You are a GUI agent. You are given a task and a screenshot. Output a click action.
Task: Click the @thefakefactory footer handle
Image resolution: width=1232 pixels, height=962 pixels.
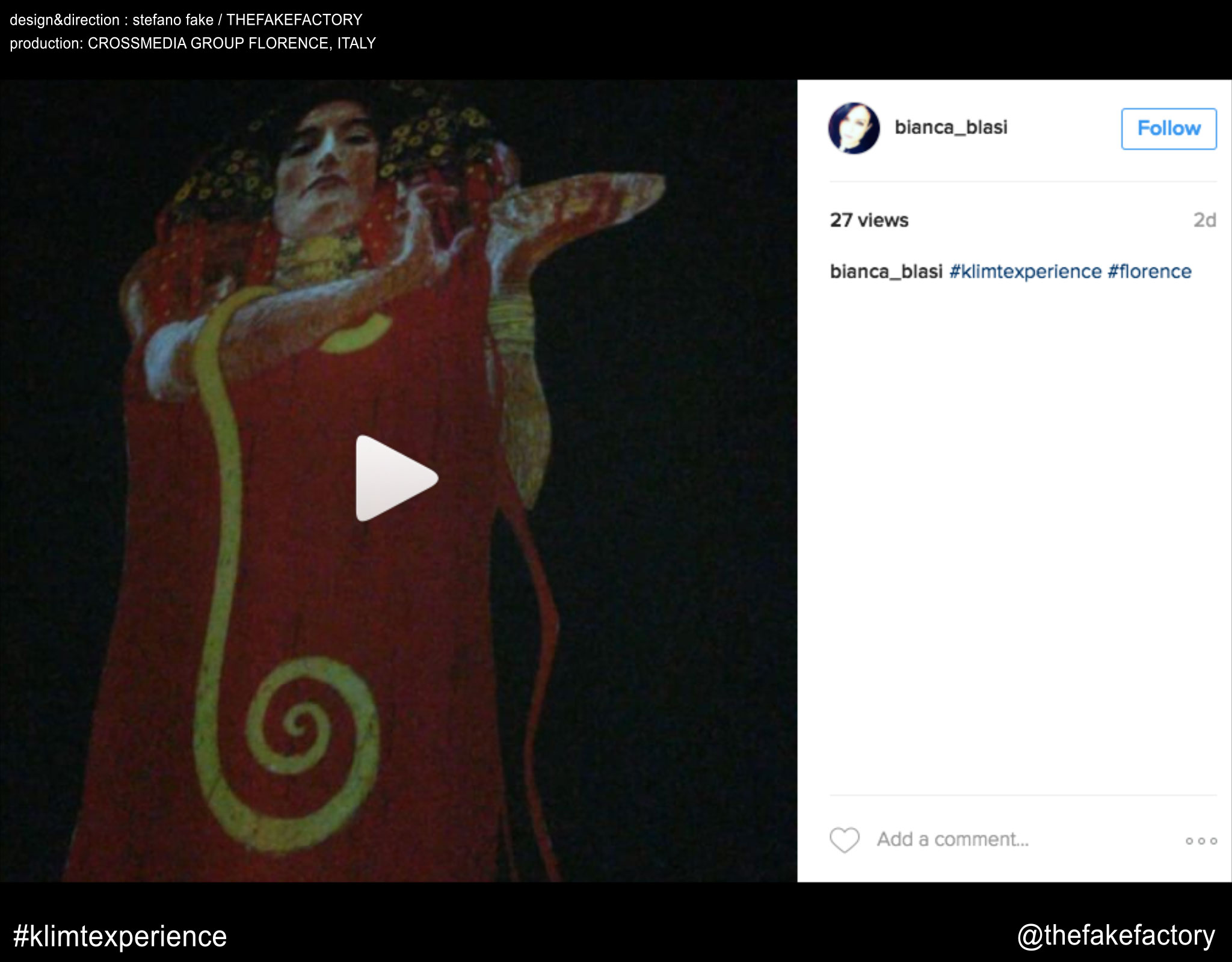(1116, 936)
